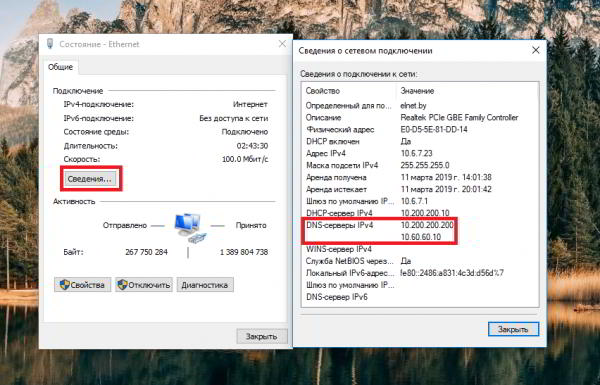The image size is (600, 385).
Task: Click DHCP server value 10.200.200.10
Action: pyautogui.click(x=425, y=213)
